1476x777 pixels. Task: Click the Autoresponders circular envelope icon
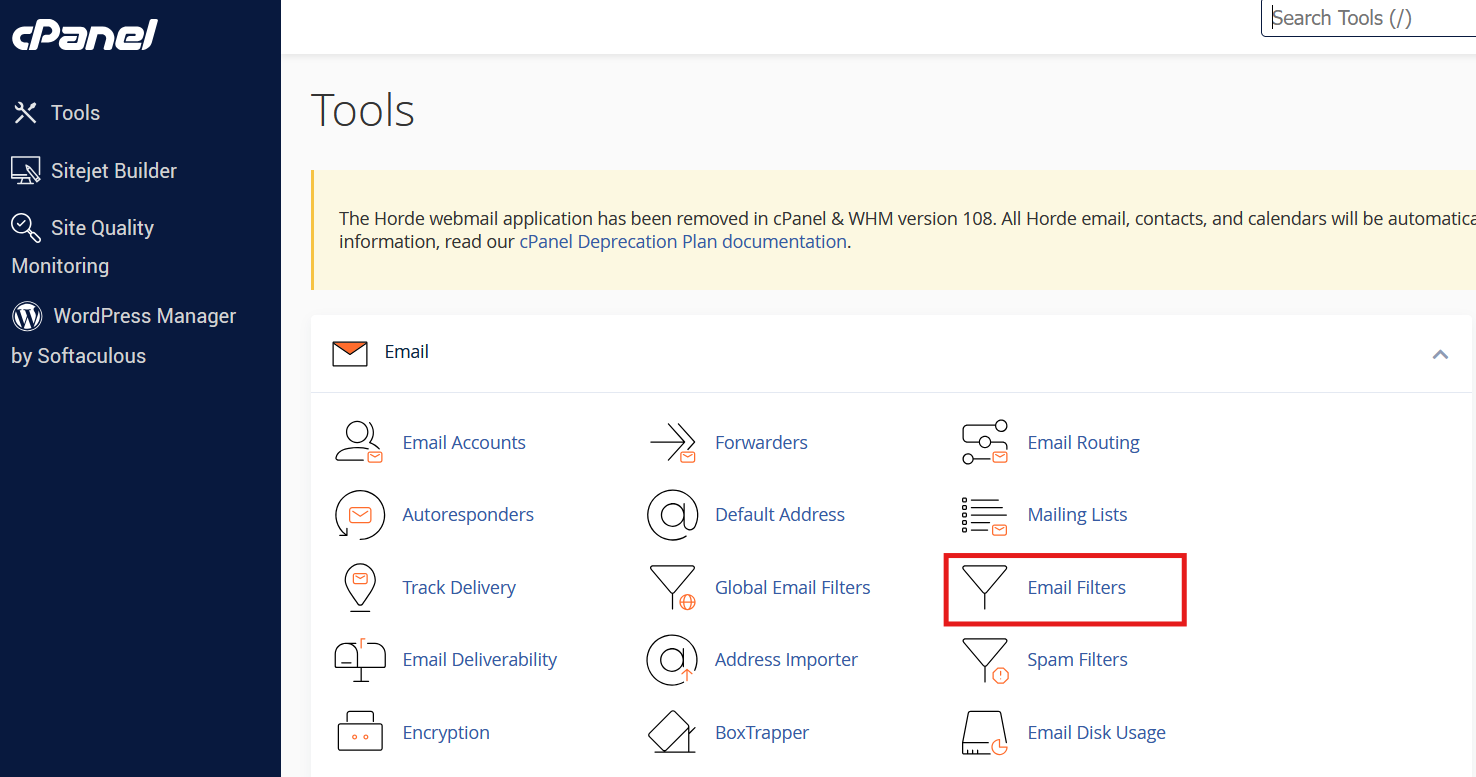[x=359, y=515]
